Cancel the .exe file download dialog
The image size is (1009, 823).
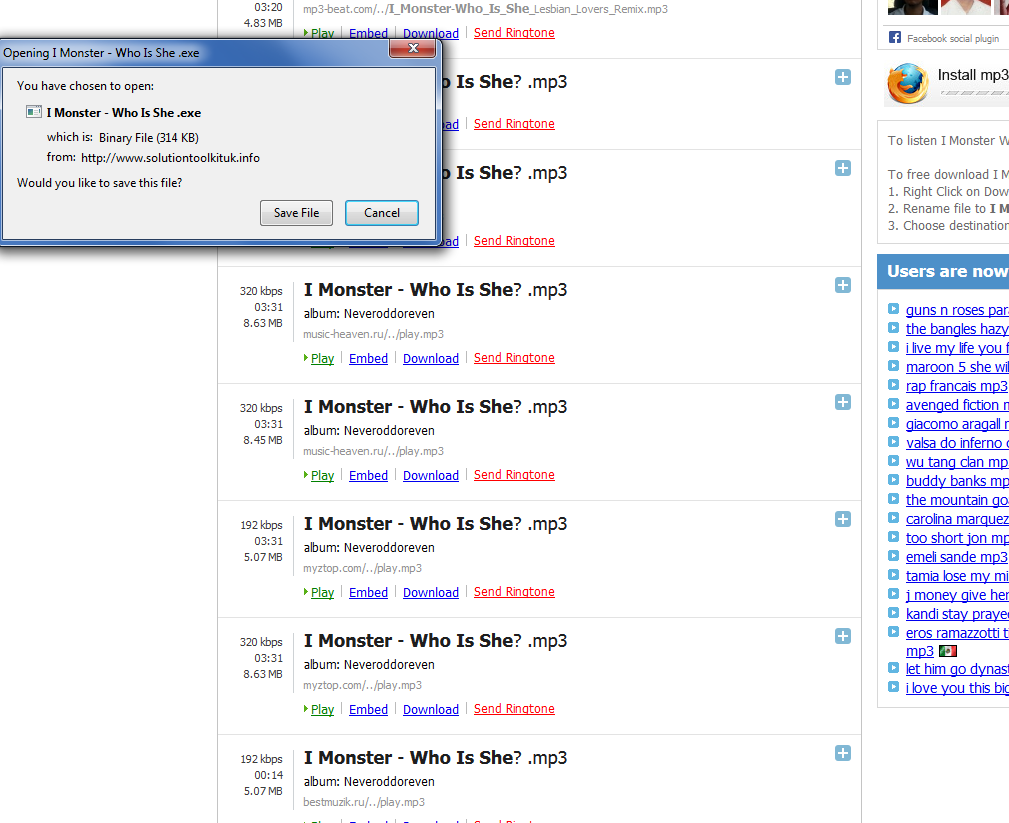pos(381,213)
